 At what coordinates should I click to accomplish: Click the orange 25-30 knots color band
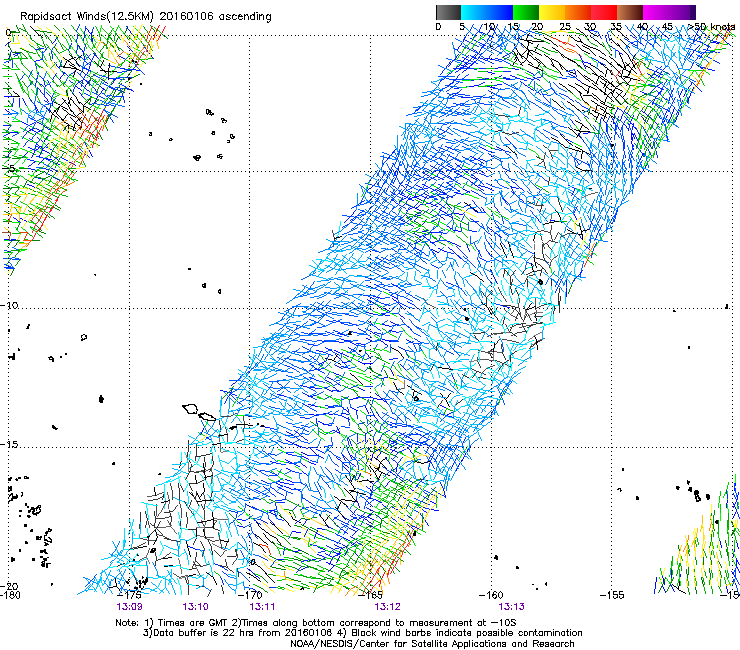point(578,12)
